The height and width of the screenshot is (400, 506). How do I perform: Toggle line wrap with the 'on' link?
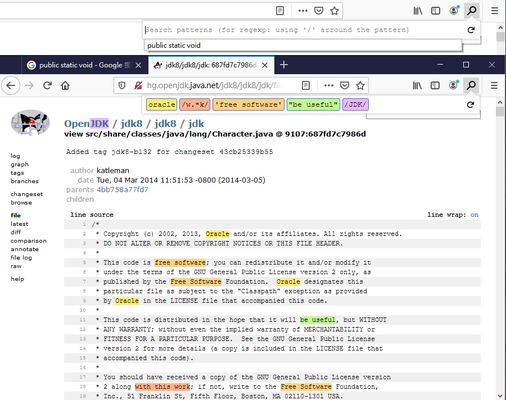coord(474,215)
